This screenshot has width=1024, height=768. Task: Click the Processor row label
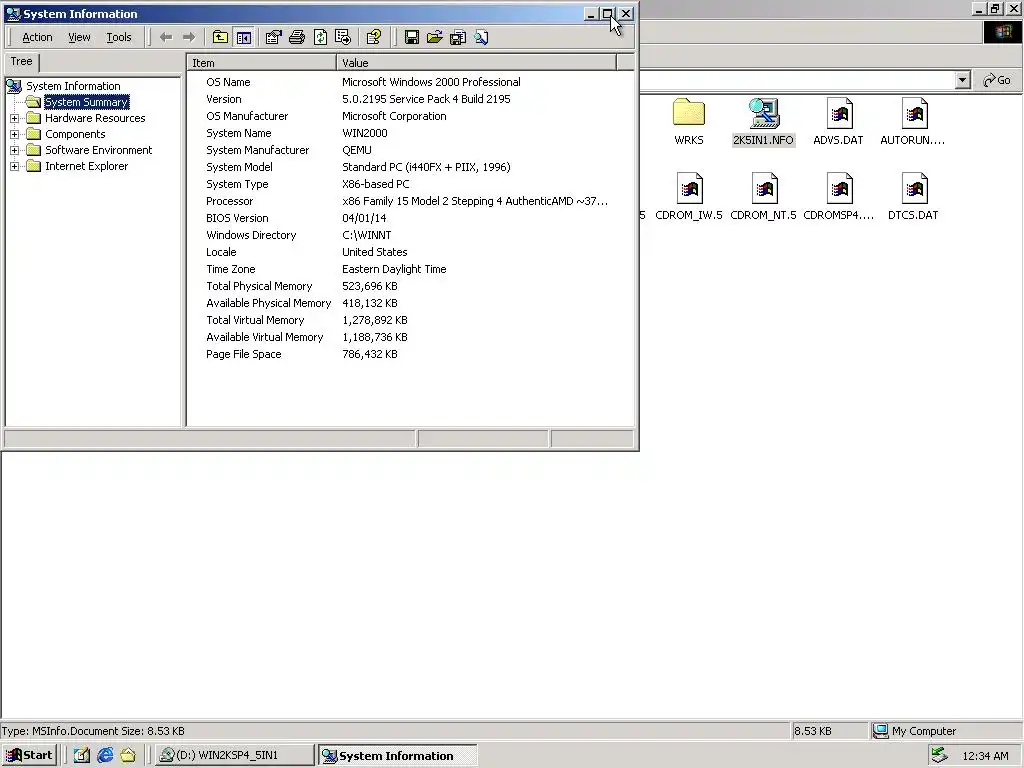tap(229, 201)
